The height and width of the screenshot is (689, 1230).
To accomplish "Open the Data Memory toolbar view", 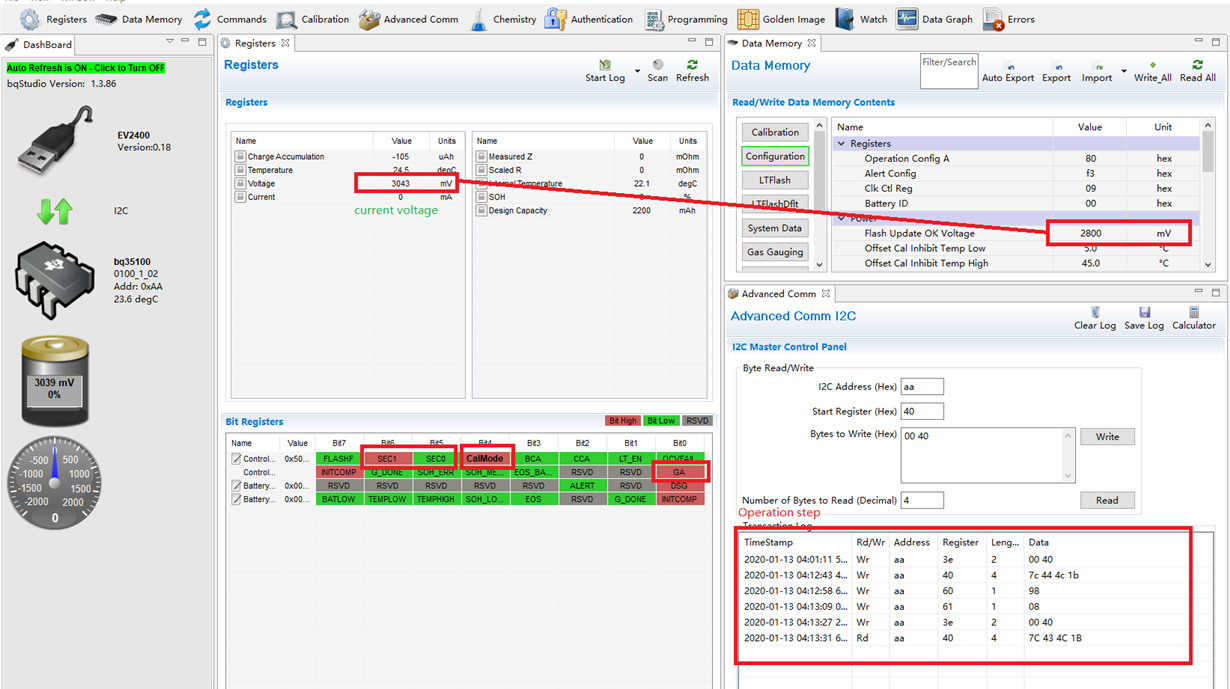I will click(x=139, y=19).
